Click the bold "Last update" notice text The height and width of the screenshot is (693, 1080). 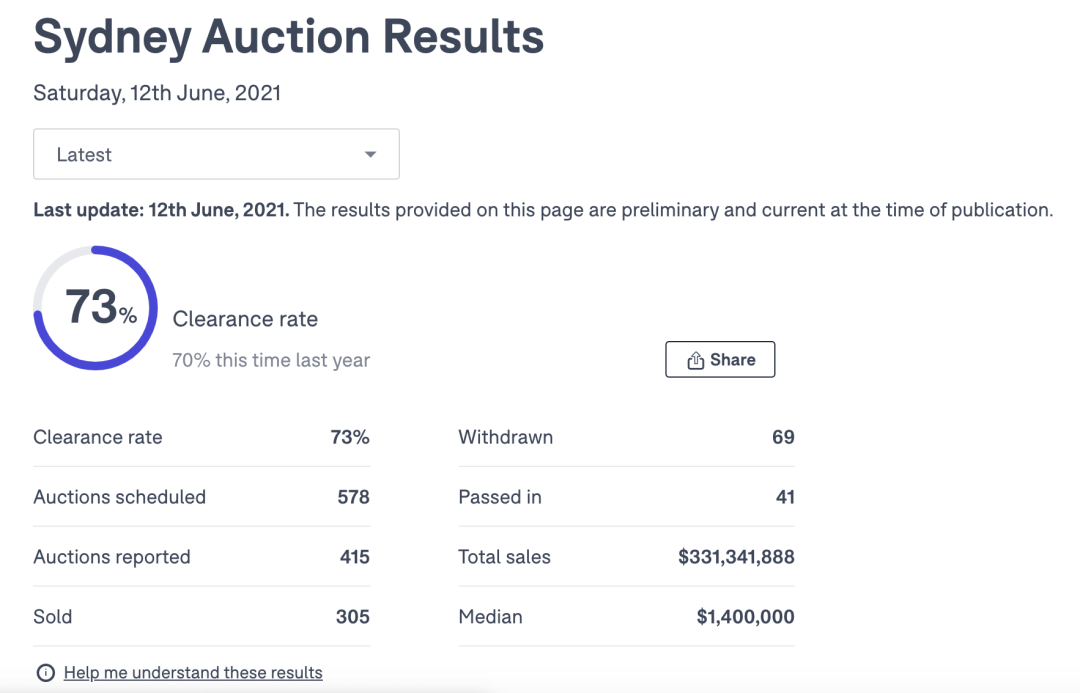pyautogui.click(x=161, y=211)
